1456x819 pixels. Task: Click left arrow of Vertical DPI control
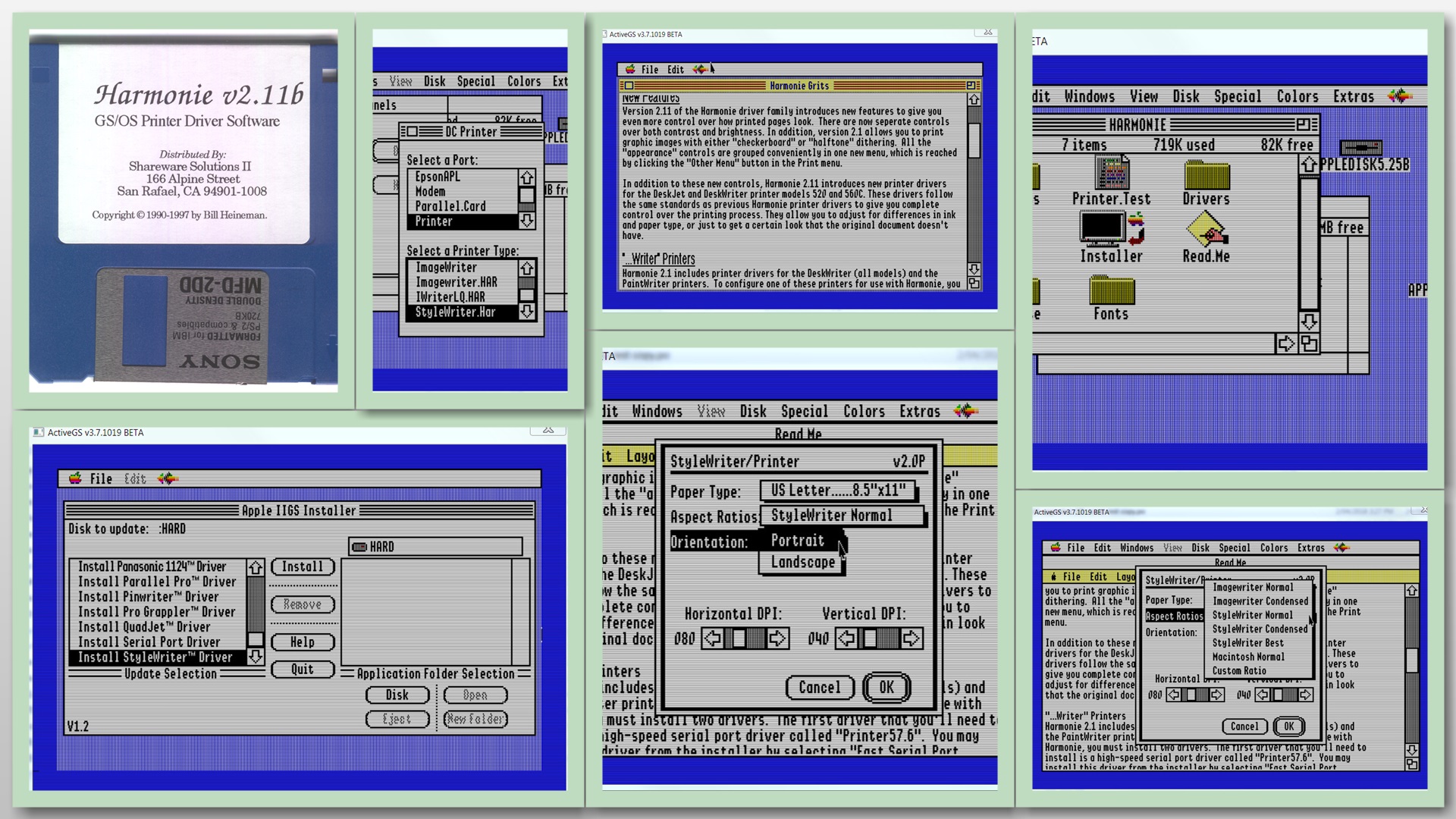tap(846, 639)
